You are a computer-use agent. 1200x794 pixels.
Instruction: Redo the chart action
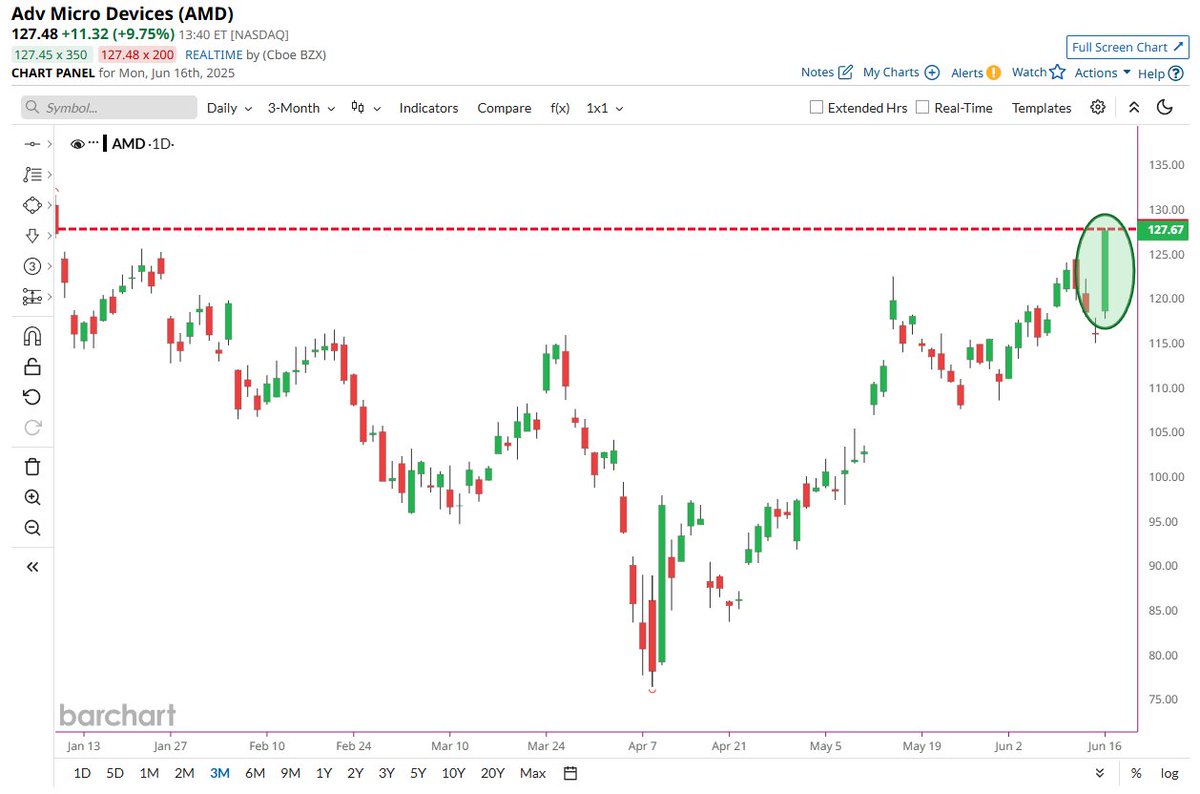(x=32, y=427)
